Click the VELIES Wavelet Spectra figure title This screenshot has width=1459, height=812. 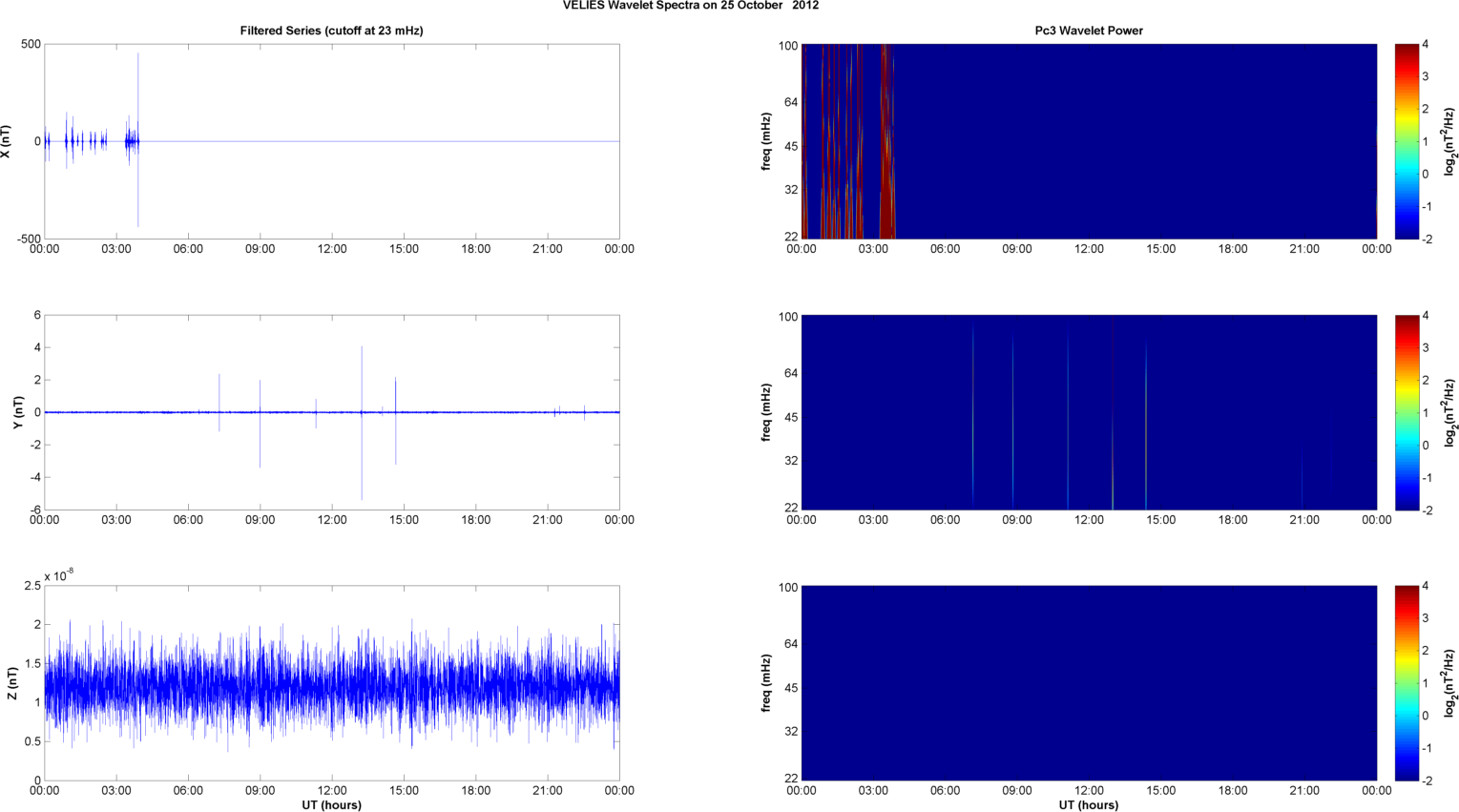pyautogui.click(x=691, y=6)
